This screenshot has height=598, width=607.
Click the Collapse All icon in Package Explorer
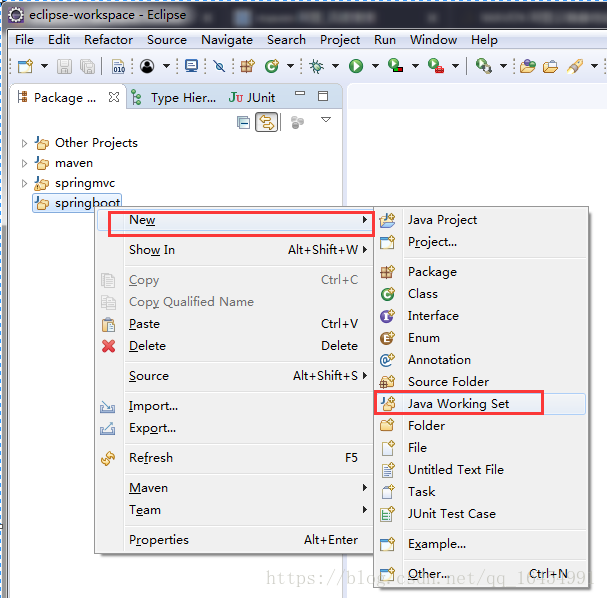click(243, 123)
